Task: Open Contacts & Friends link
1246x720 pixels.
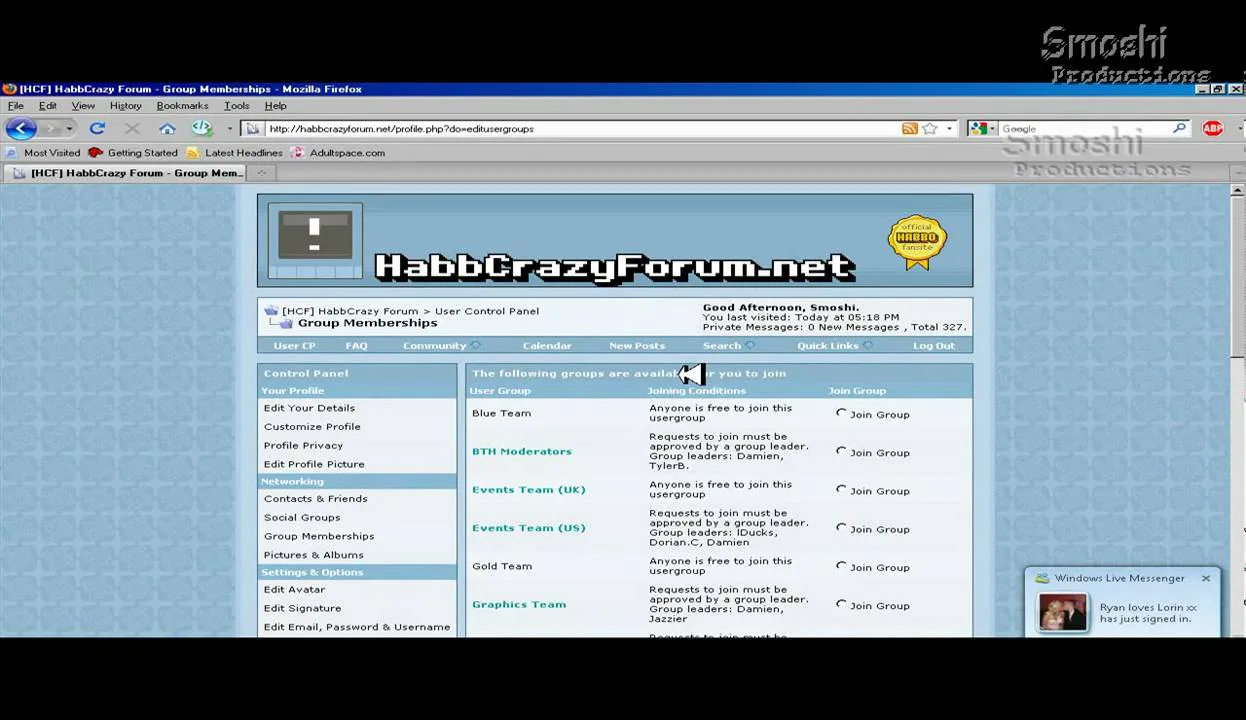Action: coord(315,499)
